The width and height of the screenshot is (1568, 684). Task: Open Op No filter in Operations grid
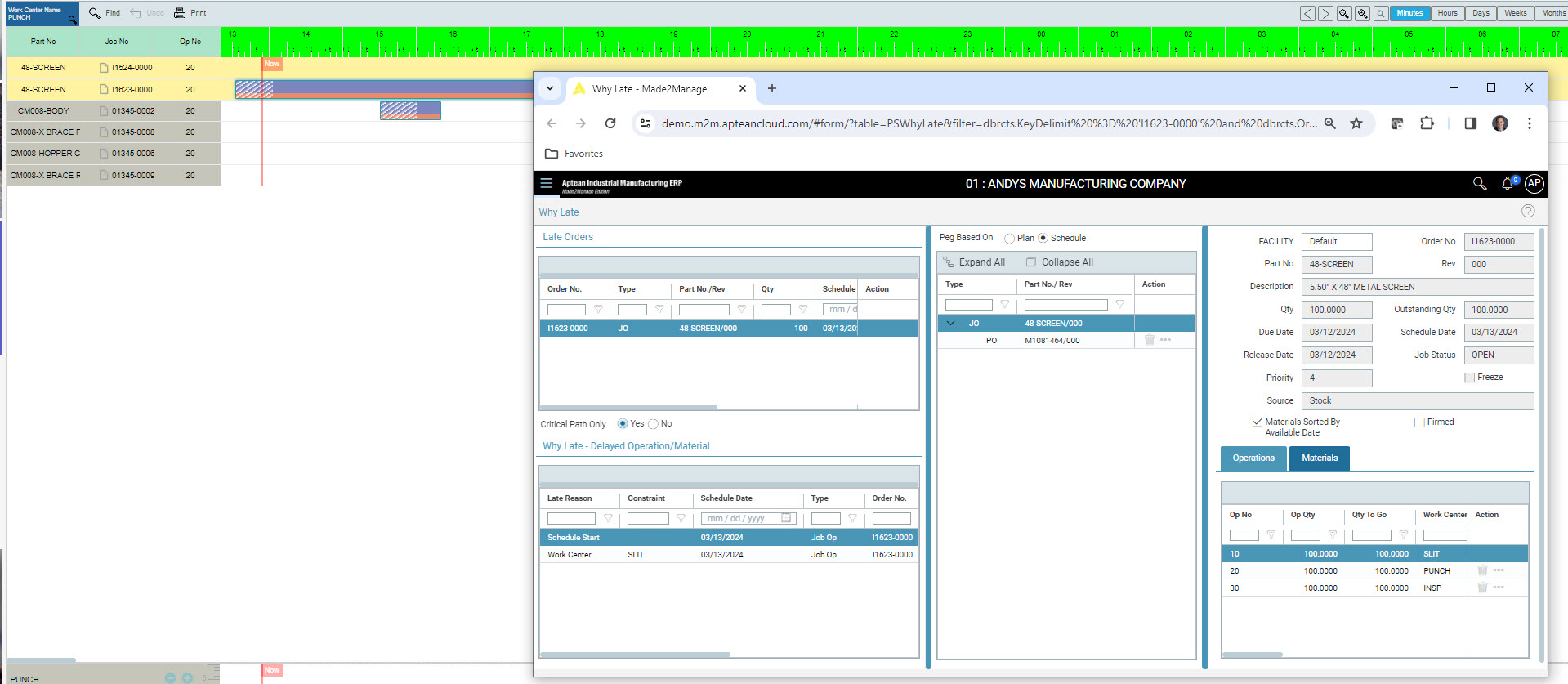click(1271, 535)
